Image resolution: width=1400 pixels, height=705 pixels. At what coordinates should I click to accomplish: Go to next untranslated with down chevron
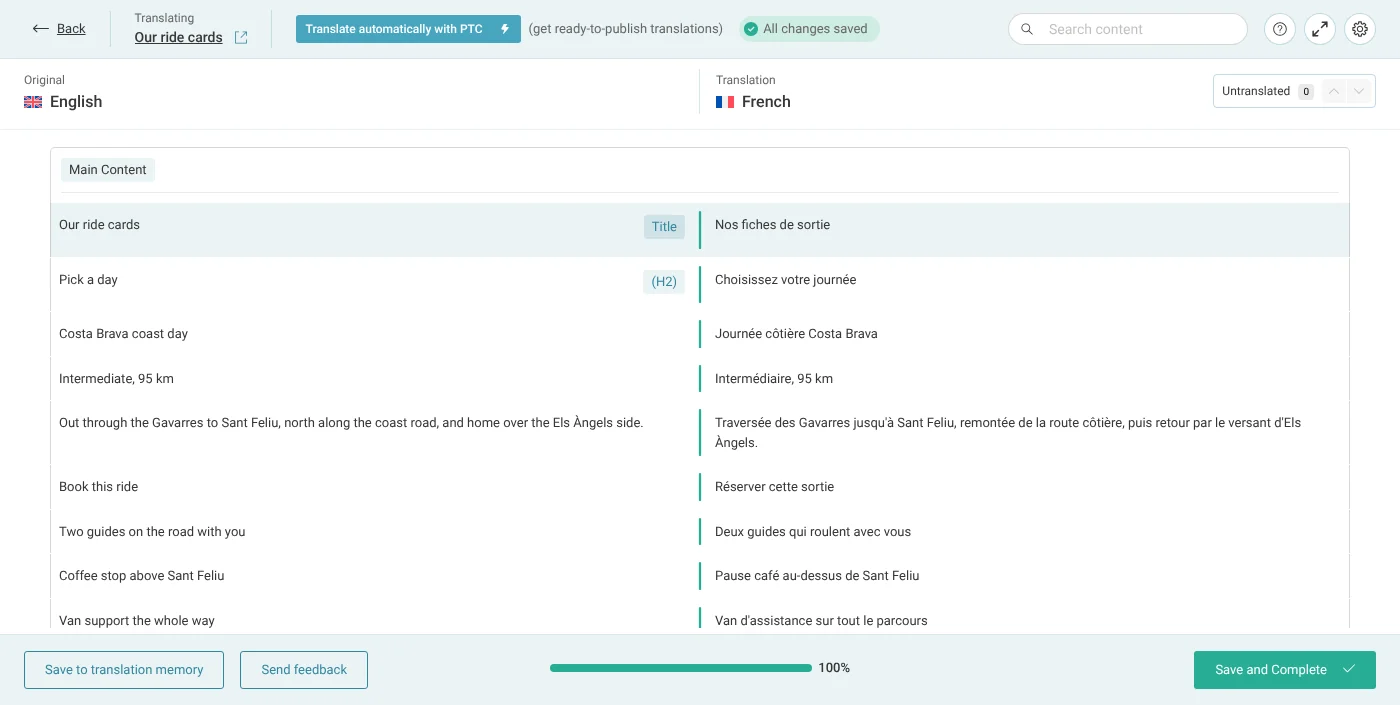point(1358,91)
